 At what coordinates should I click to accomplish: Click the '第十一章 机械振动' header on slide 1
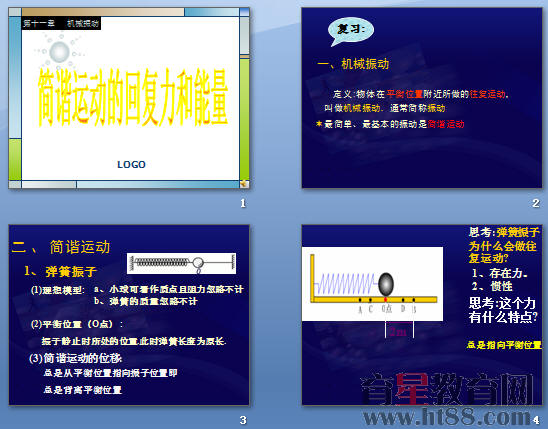coord(61,23)
